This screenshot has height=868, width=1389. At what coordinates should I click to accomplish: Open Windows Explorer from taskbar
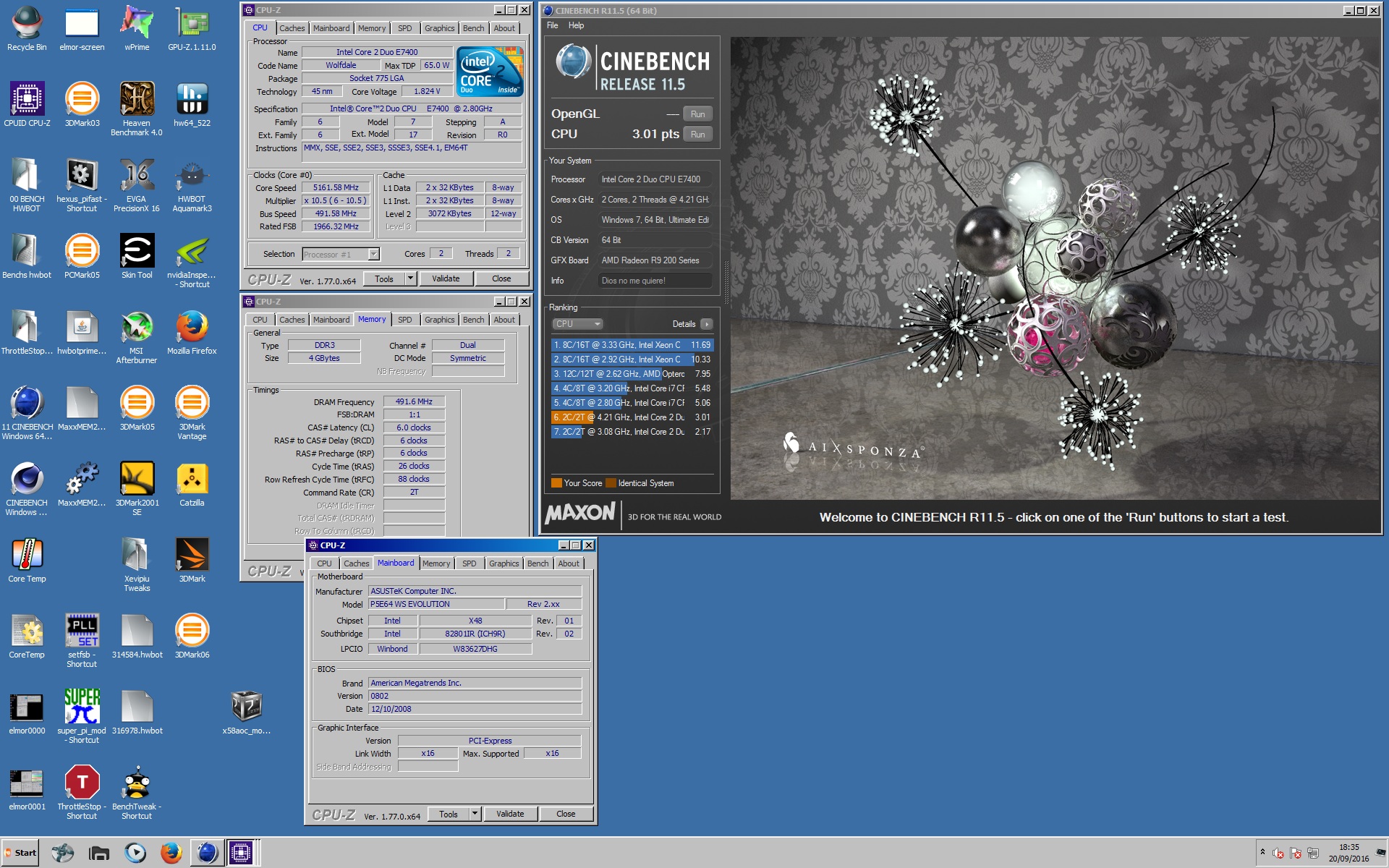99,853
